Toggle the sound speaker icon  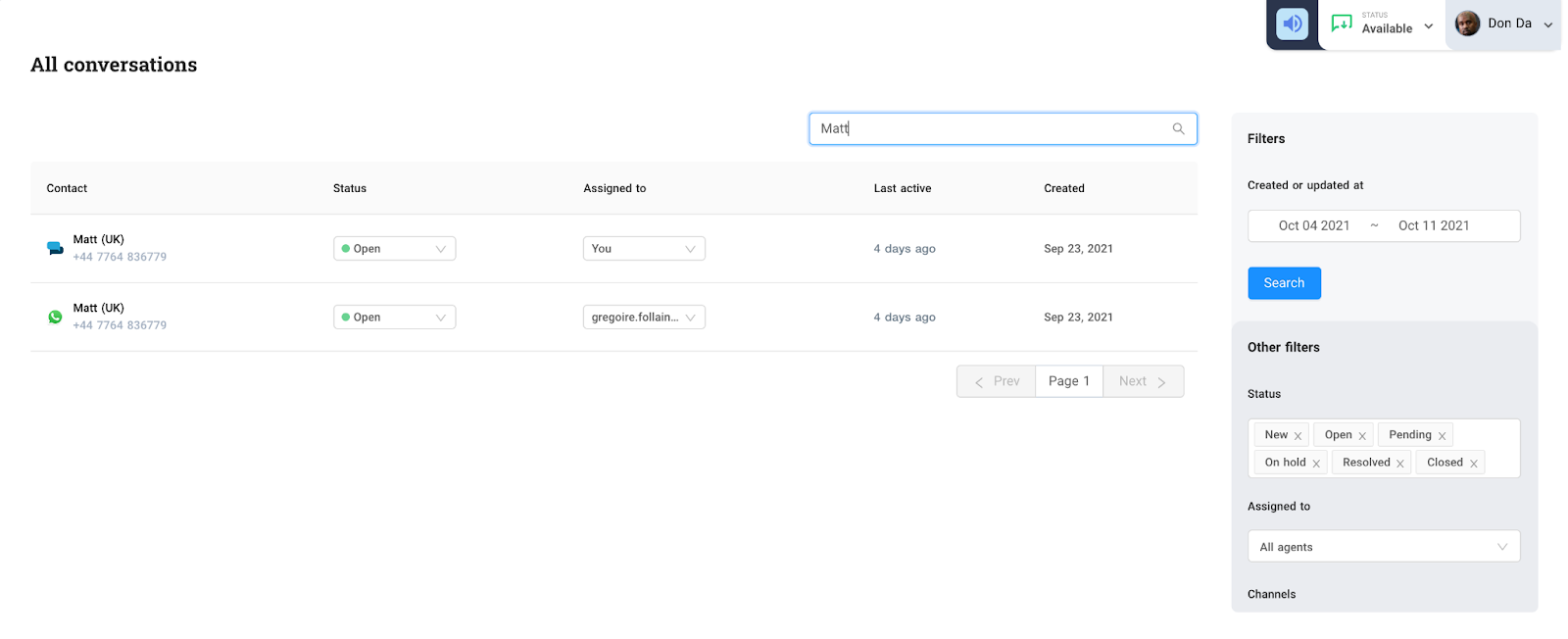point(1293,25)
